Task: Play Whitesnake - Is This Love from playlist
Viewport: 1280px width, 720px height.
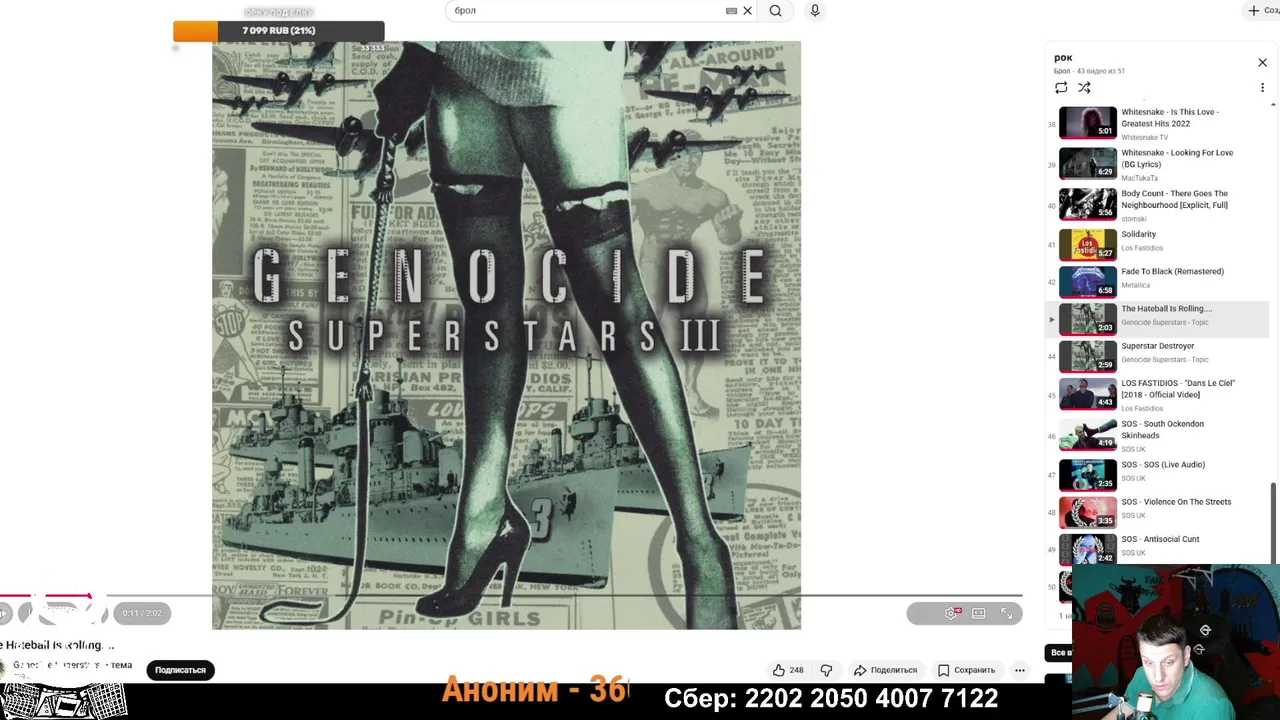Action: [x=1157, y=123]
